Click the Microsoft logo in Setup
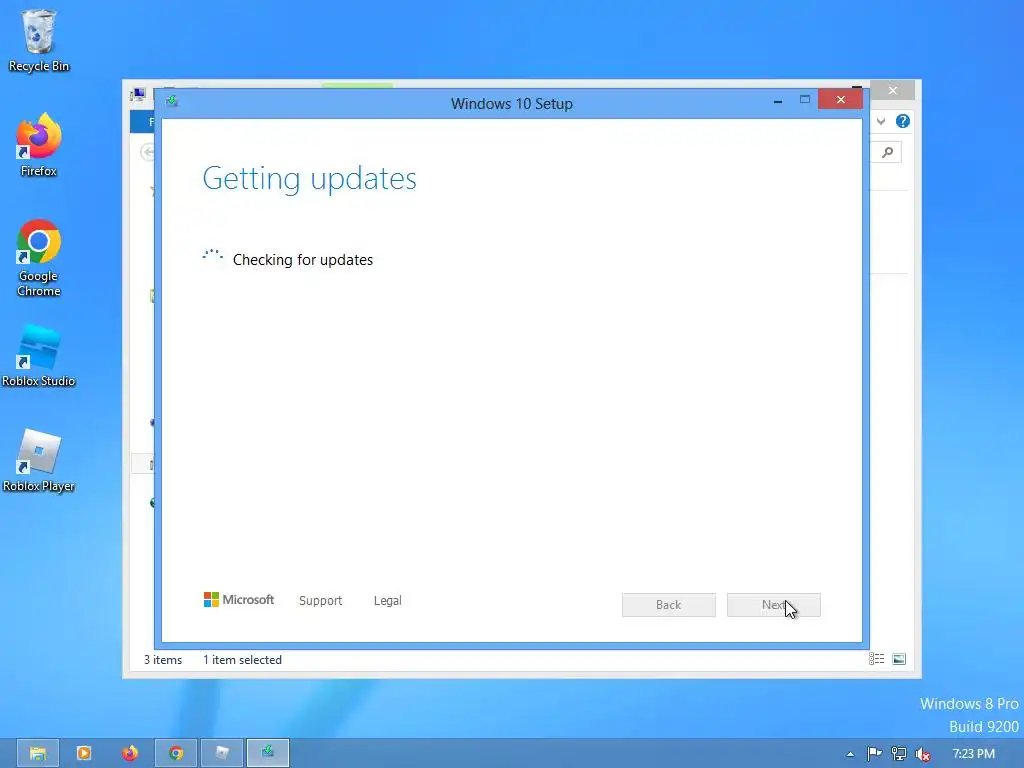This screenshot has width=1024, height=768. [x=239, y=600]
